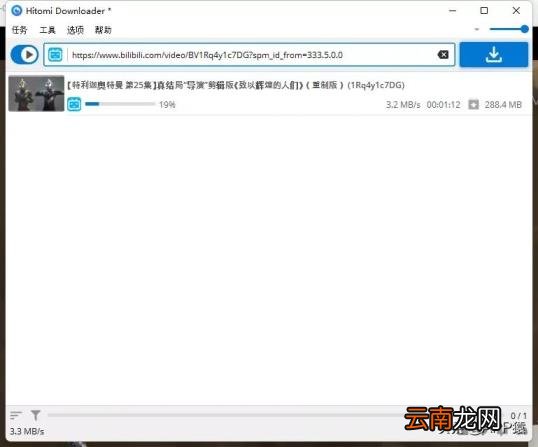This screenshot has height=447, width=538.
Task: Close the Hitomi Downloader window
Action: point(516,11)
